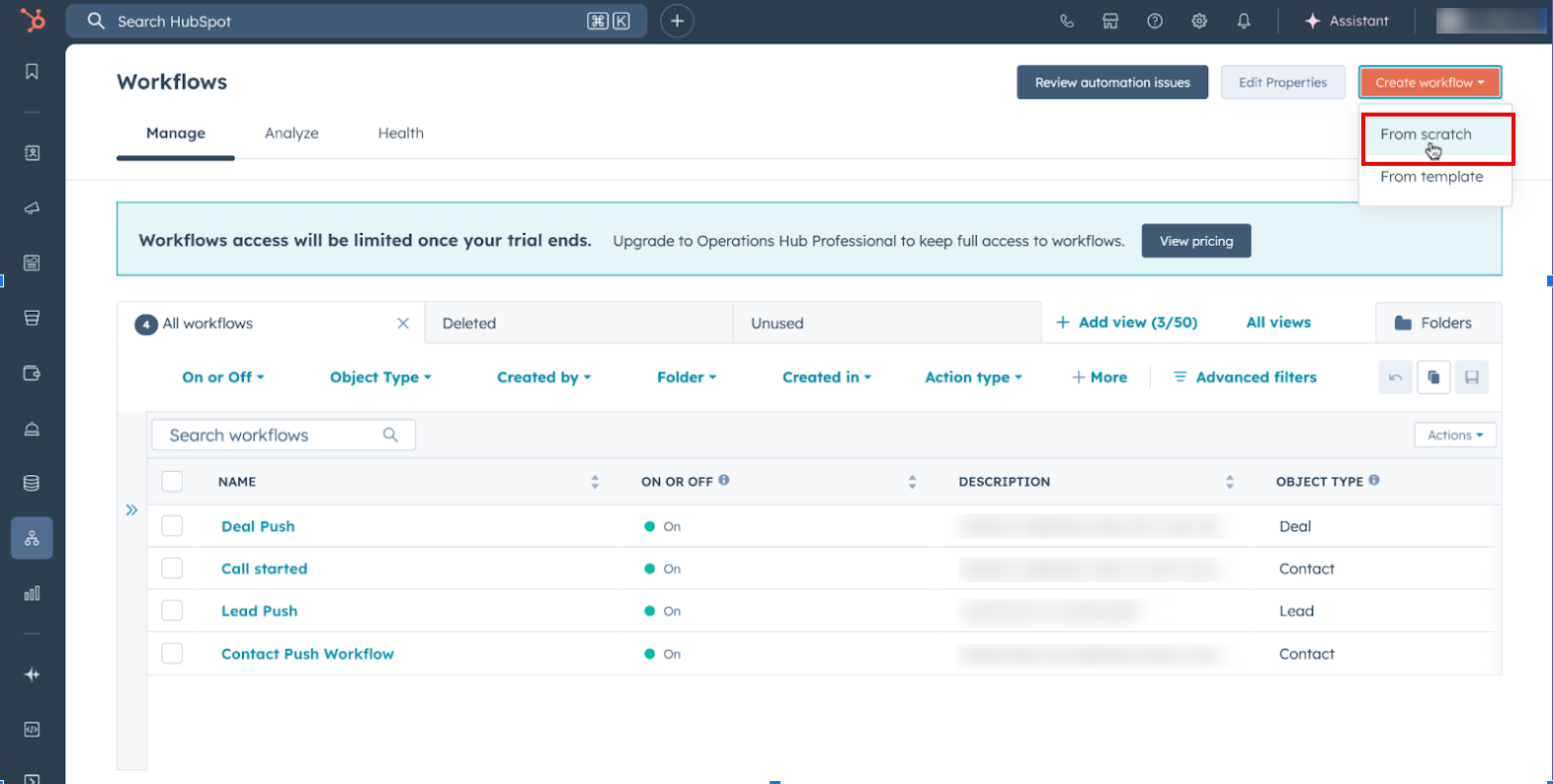Image resolution: width=1553 pixels, height=784 pixels.
Task: Open the Actions dropdown above the table
Action: click(x=1455, y=434)
